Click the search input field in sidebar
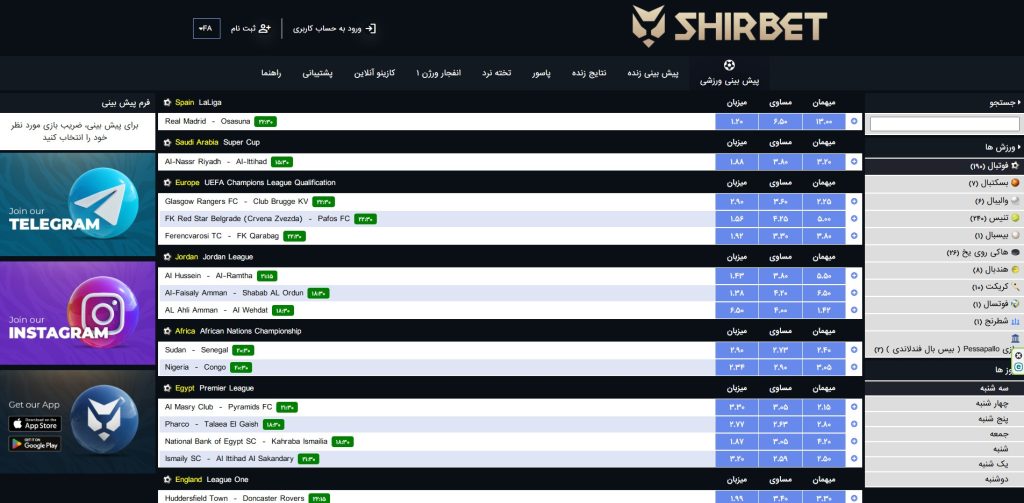 click(944, 123)
